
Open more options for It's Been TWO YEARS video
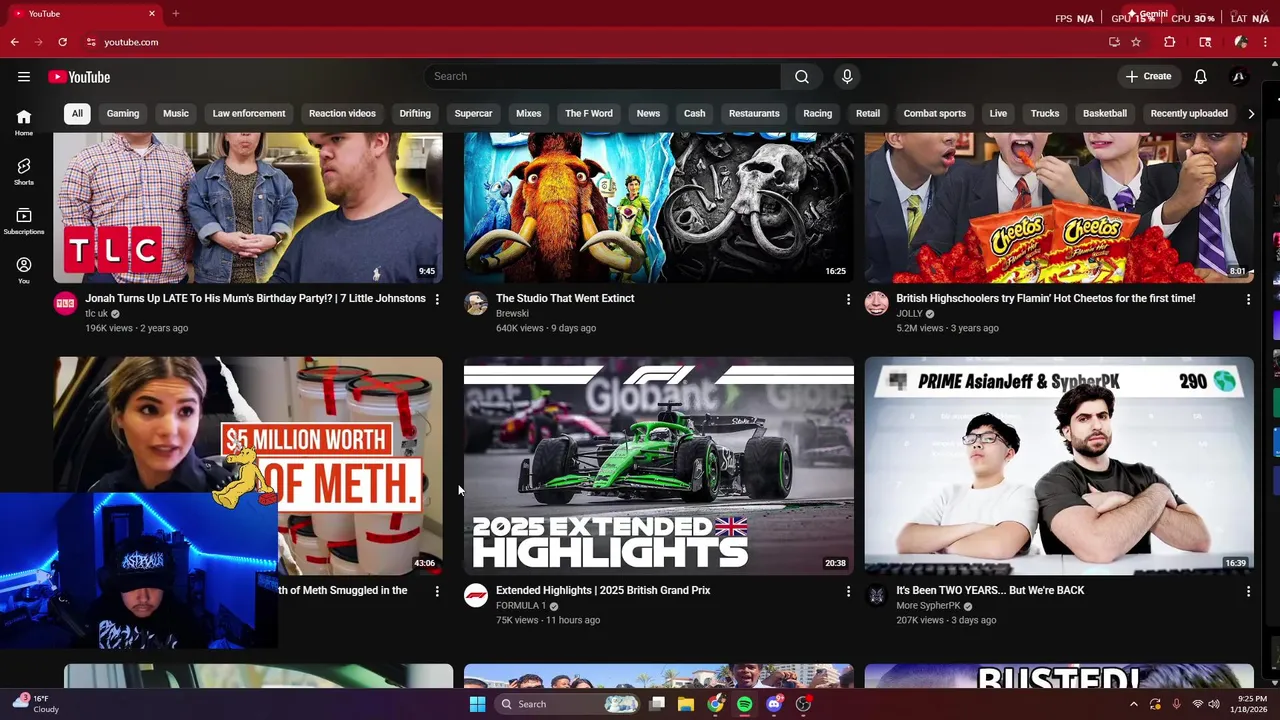[1248, 591]
